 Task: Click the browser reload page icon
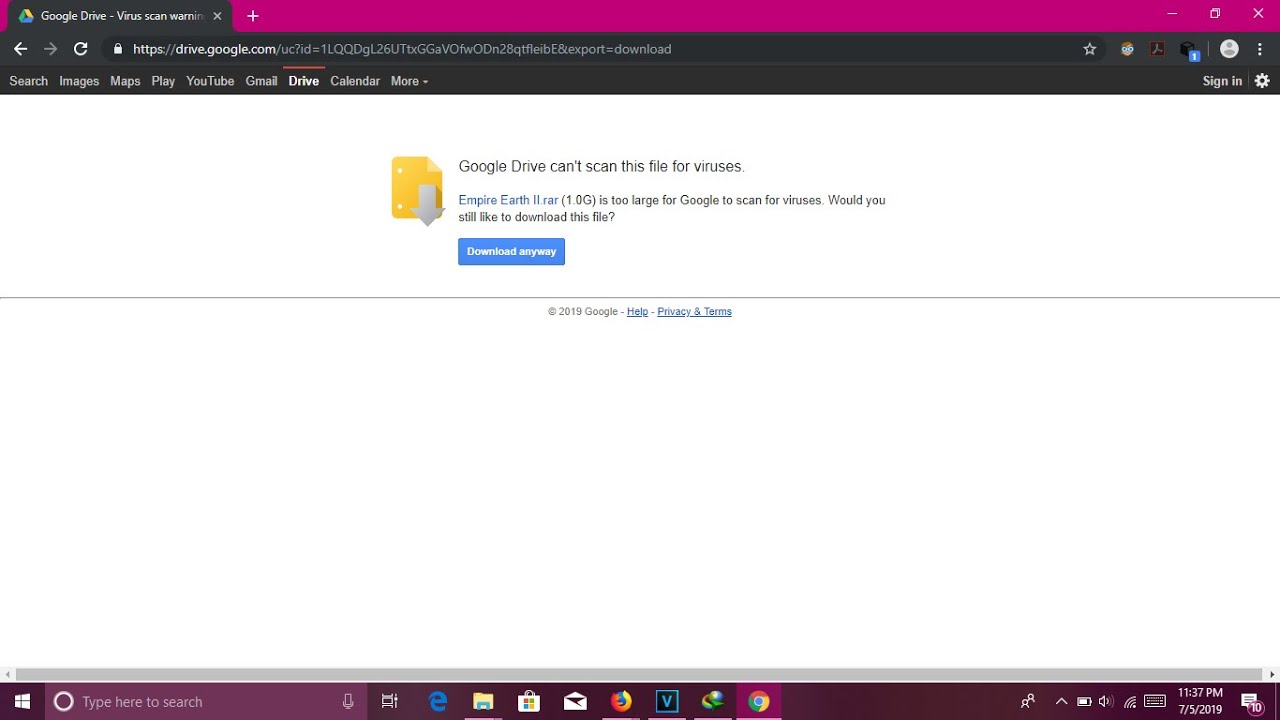(81, 49)
